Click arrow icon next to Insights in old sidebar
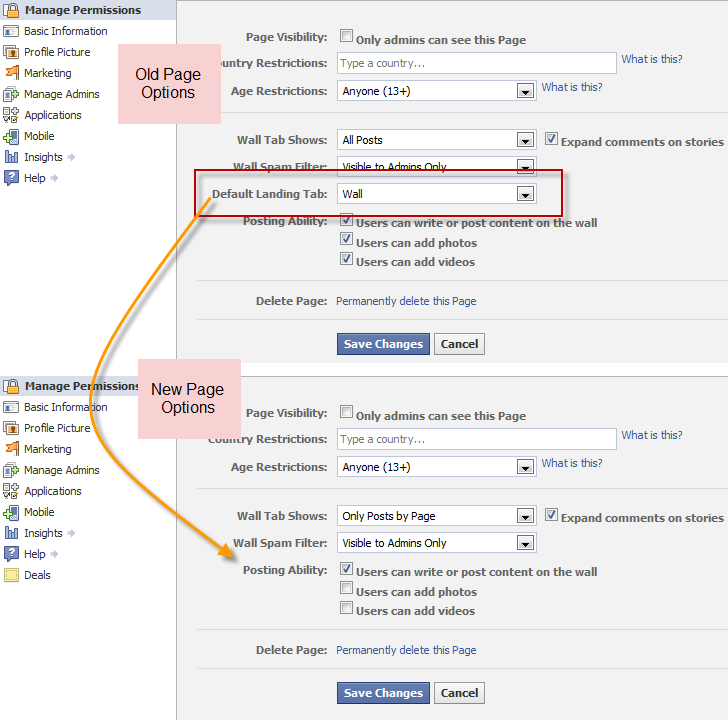The height and width of the screenshot is (720, 728). [x=71, y=157]
